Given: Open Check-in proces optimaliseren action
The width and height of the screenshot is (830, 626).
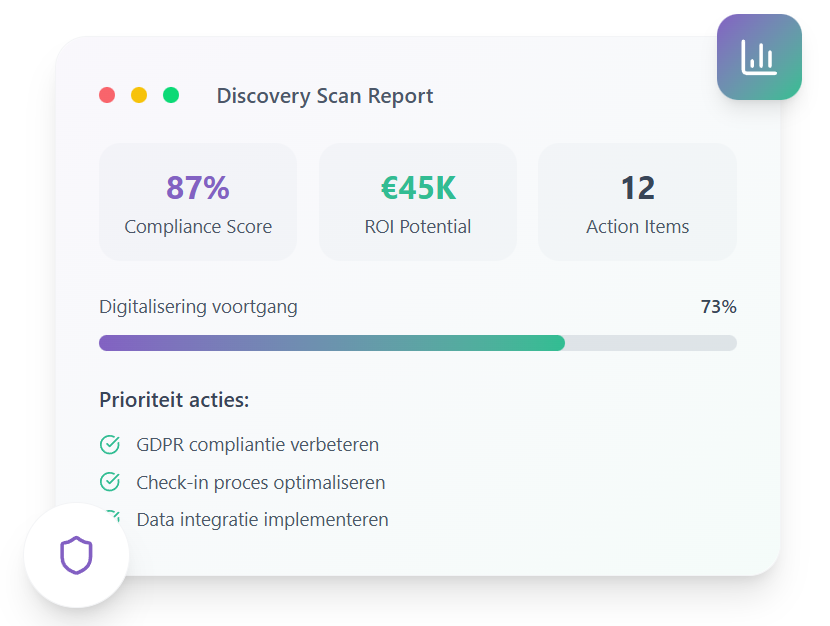Looking at the screenshot, I should 261,483.
